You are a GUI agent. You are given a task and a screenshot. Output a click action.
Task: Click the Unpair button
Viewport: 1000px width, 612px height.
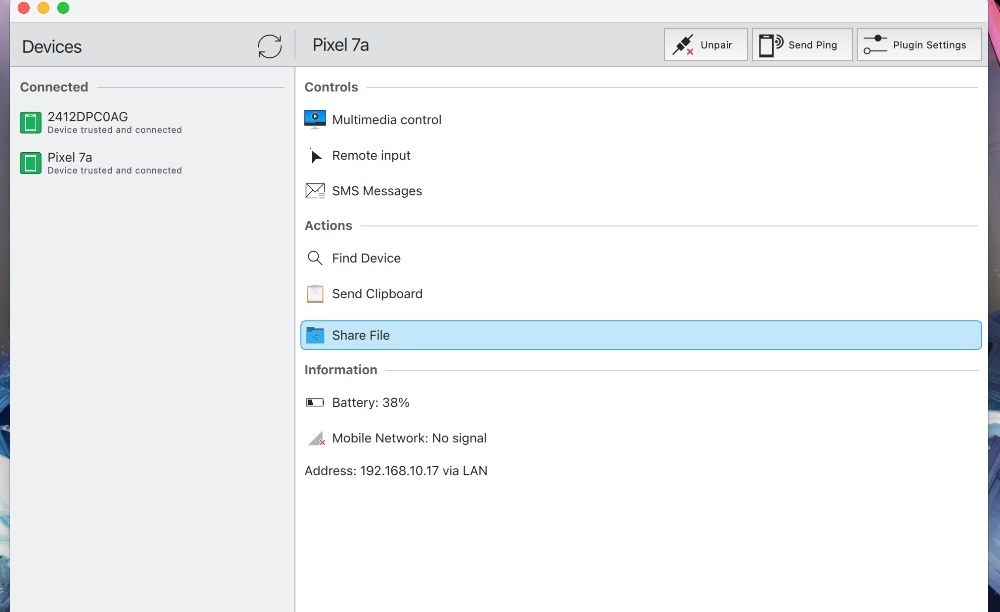(705, 45)
